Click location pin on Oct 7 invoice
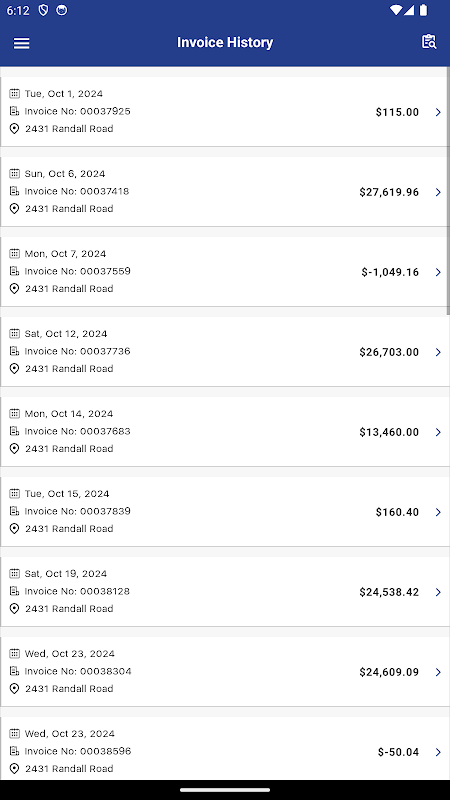This screenshot has width=450, height=800. tap(15, 289)
